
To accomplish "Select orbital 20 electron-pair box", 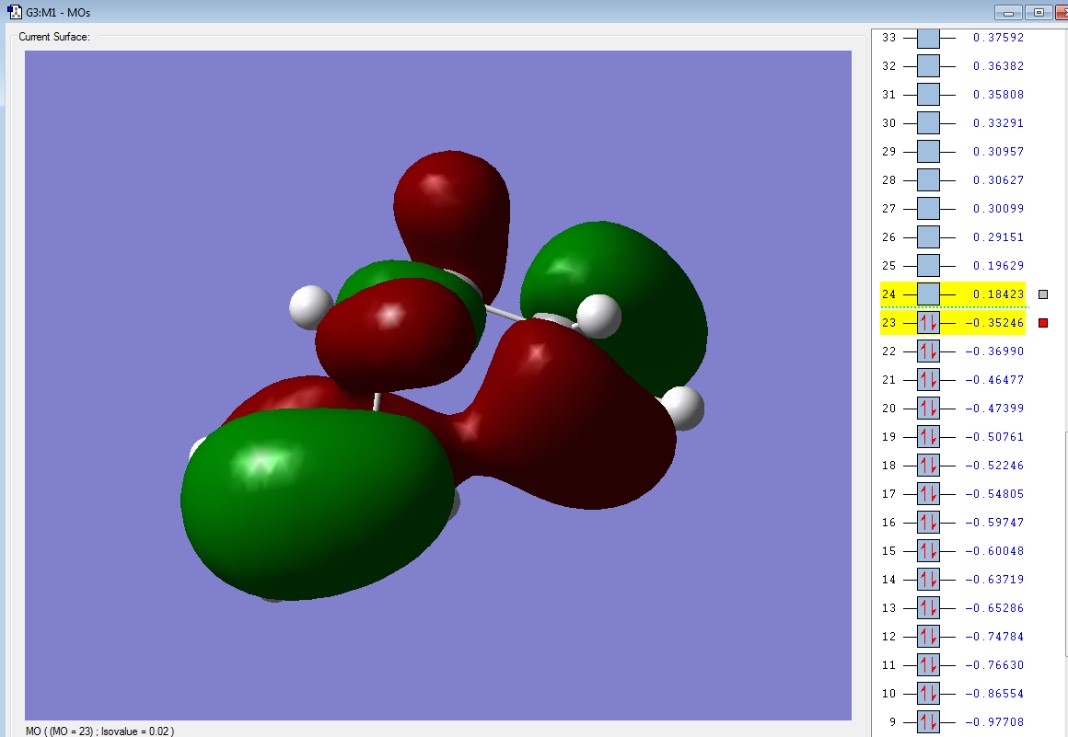I will (928, 409).
